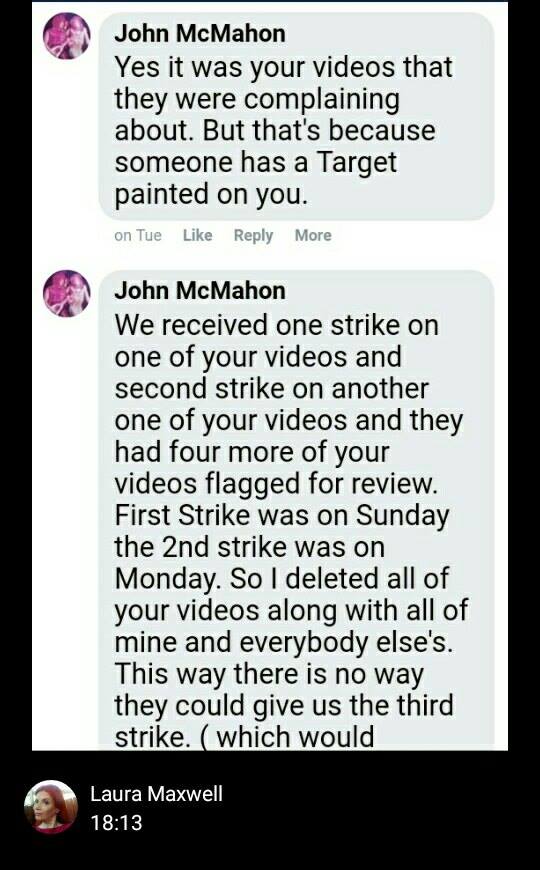Open John McMahon's avatar on the first comment

[x=67, y=36]
